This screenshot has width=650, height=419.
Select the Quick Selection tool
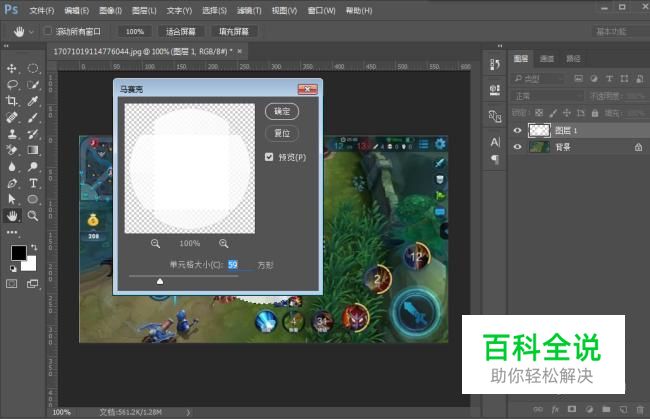pyautogui.click(x=33, y=85)
